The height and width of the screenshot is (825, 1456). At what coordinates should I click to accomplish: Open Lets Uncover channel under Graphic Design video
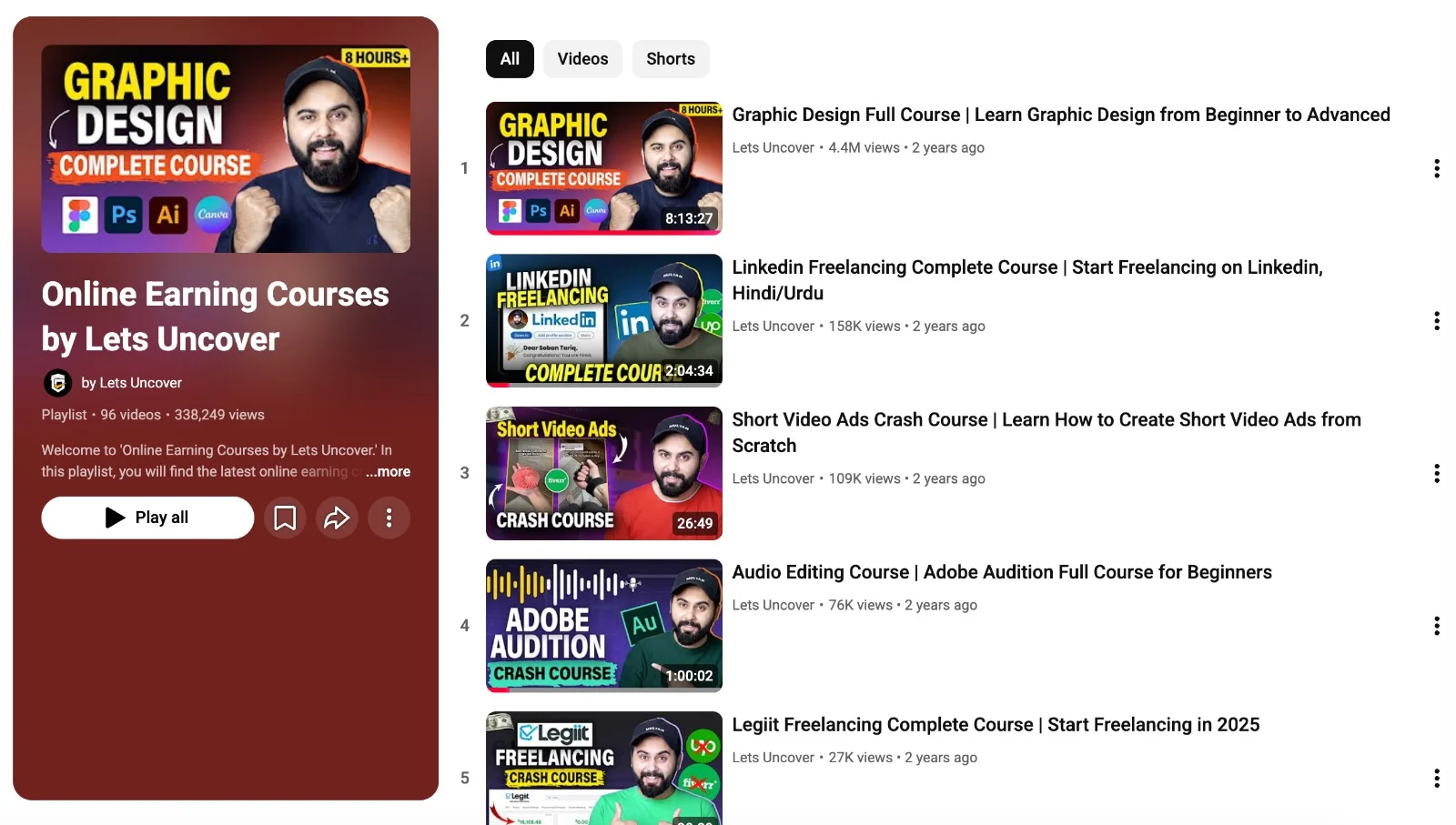[773, 147]
